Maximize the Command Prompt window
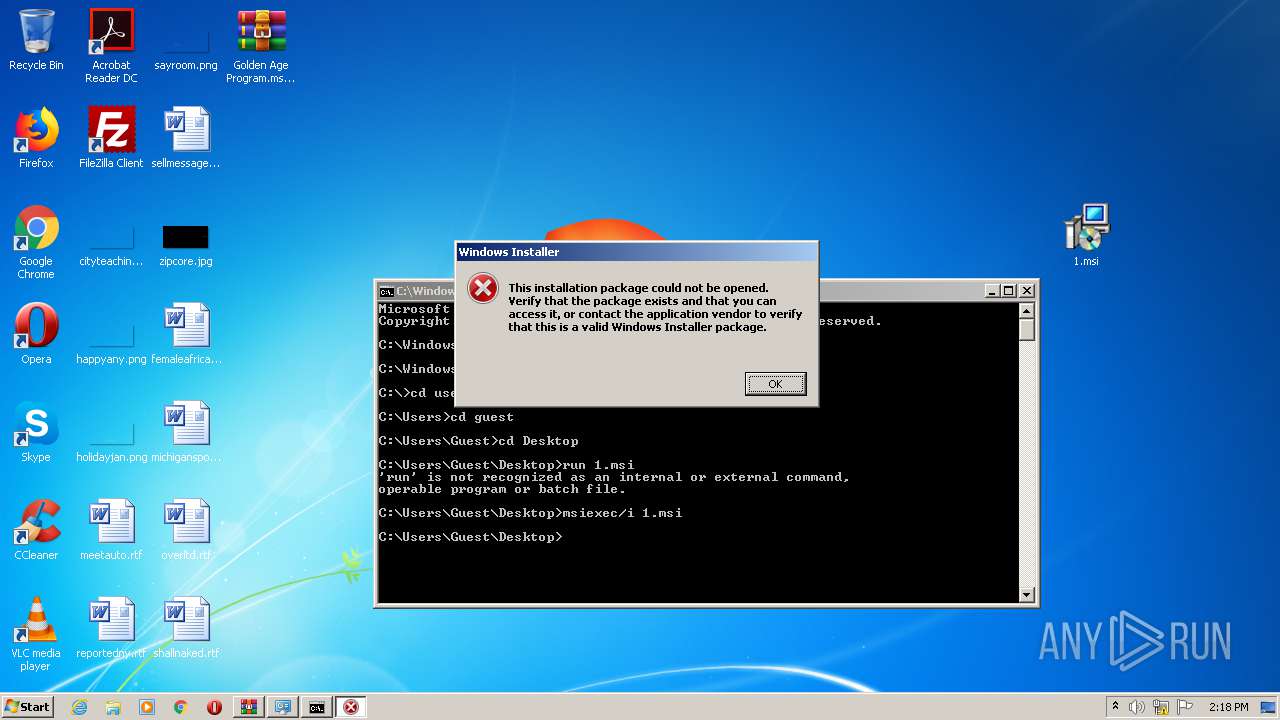 (1009, 291)
